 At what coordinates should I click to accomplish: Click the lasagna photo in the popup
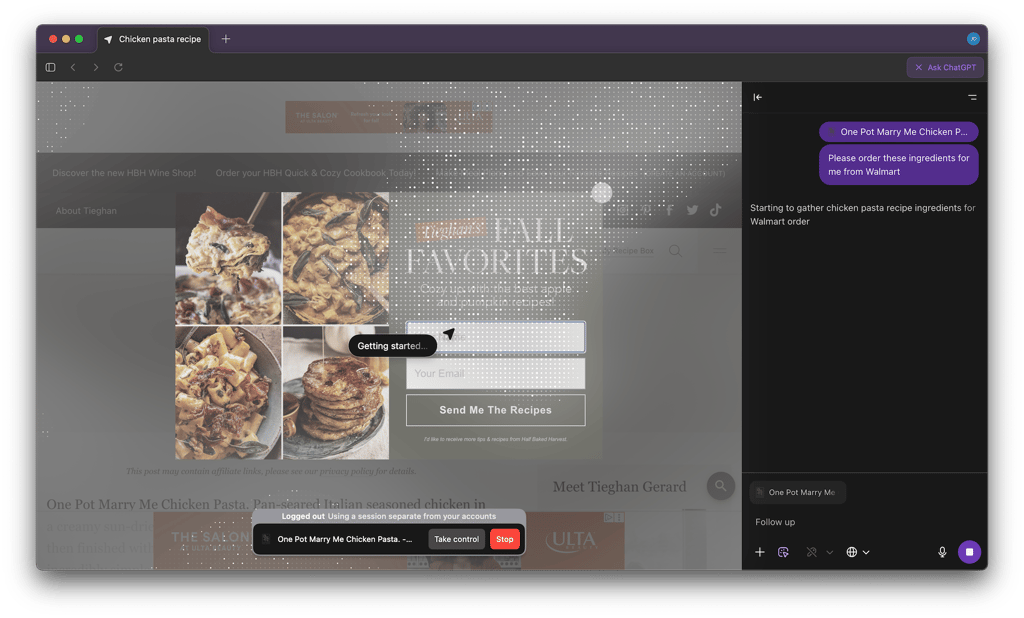tap(228, 258)
